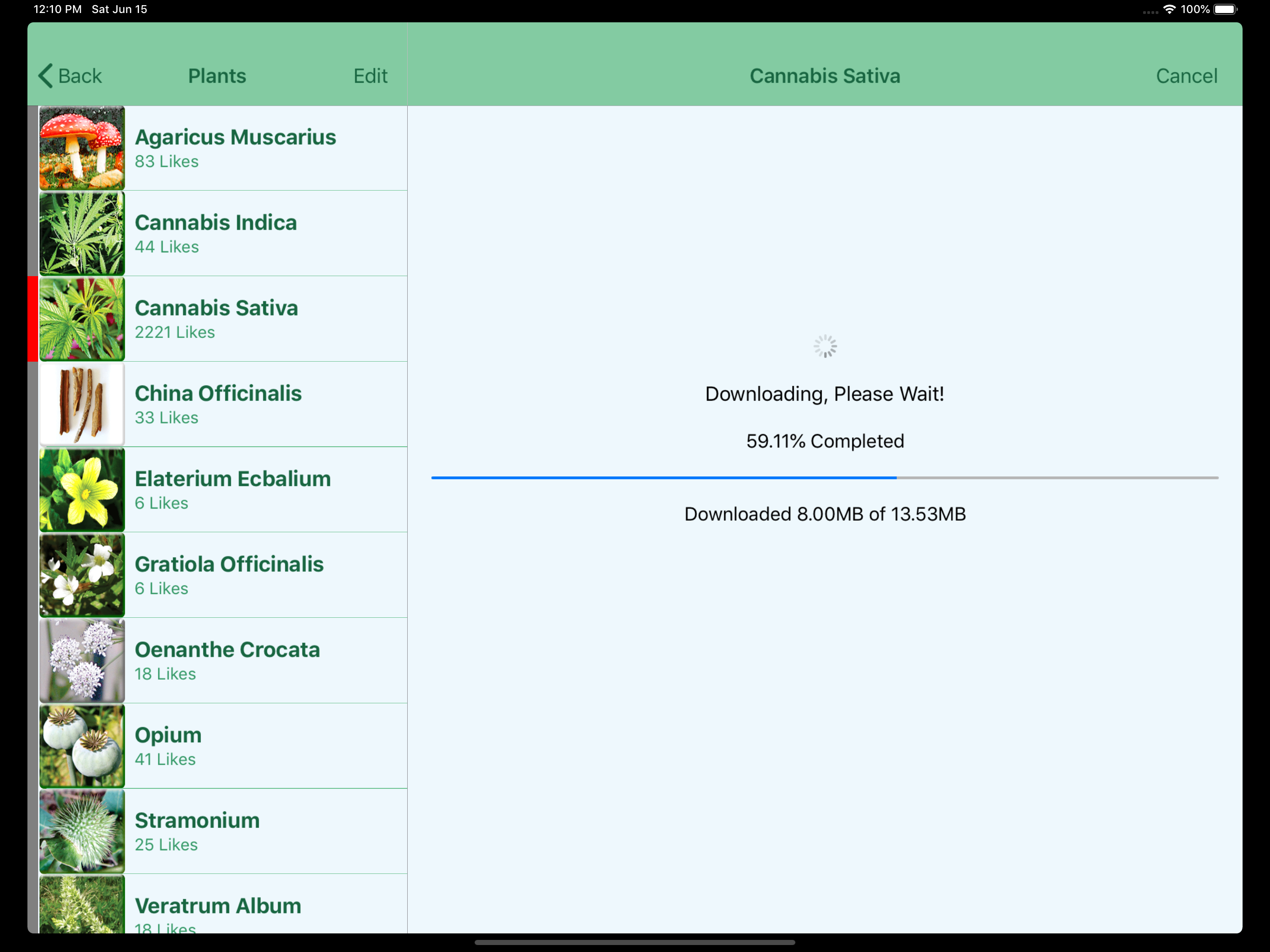Tap Edit in the Plants header
1270x952 pixels.
[370, 76]
